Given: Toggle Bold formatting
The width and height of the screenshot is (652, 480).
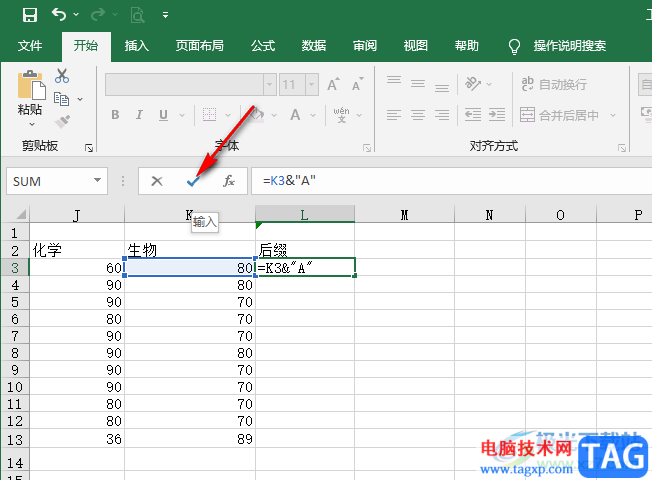Looking at the screenshot, I should pyautogui.click(x=115, y=115).
